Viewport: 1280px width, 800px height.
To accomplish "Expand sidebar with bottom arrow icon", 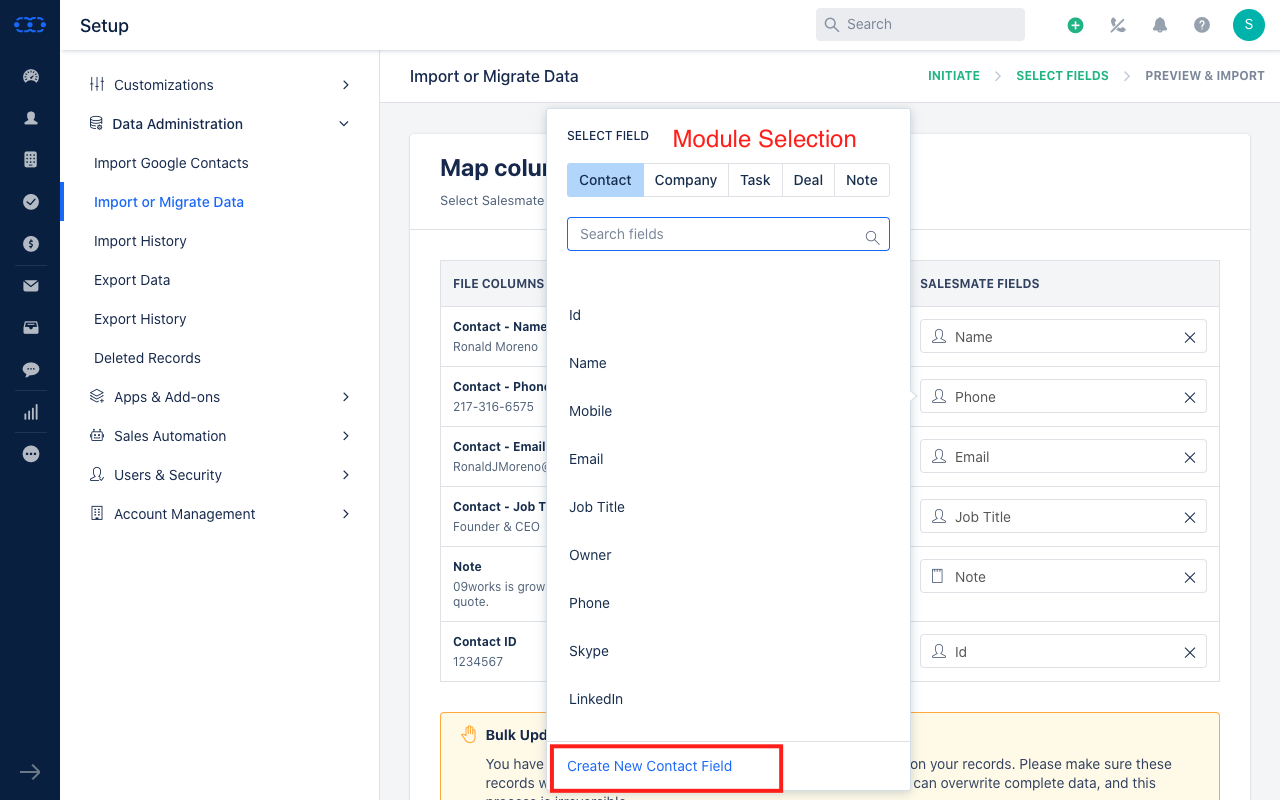I will coord(30,772).
